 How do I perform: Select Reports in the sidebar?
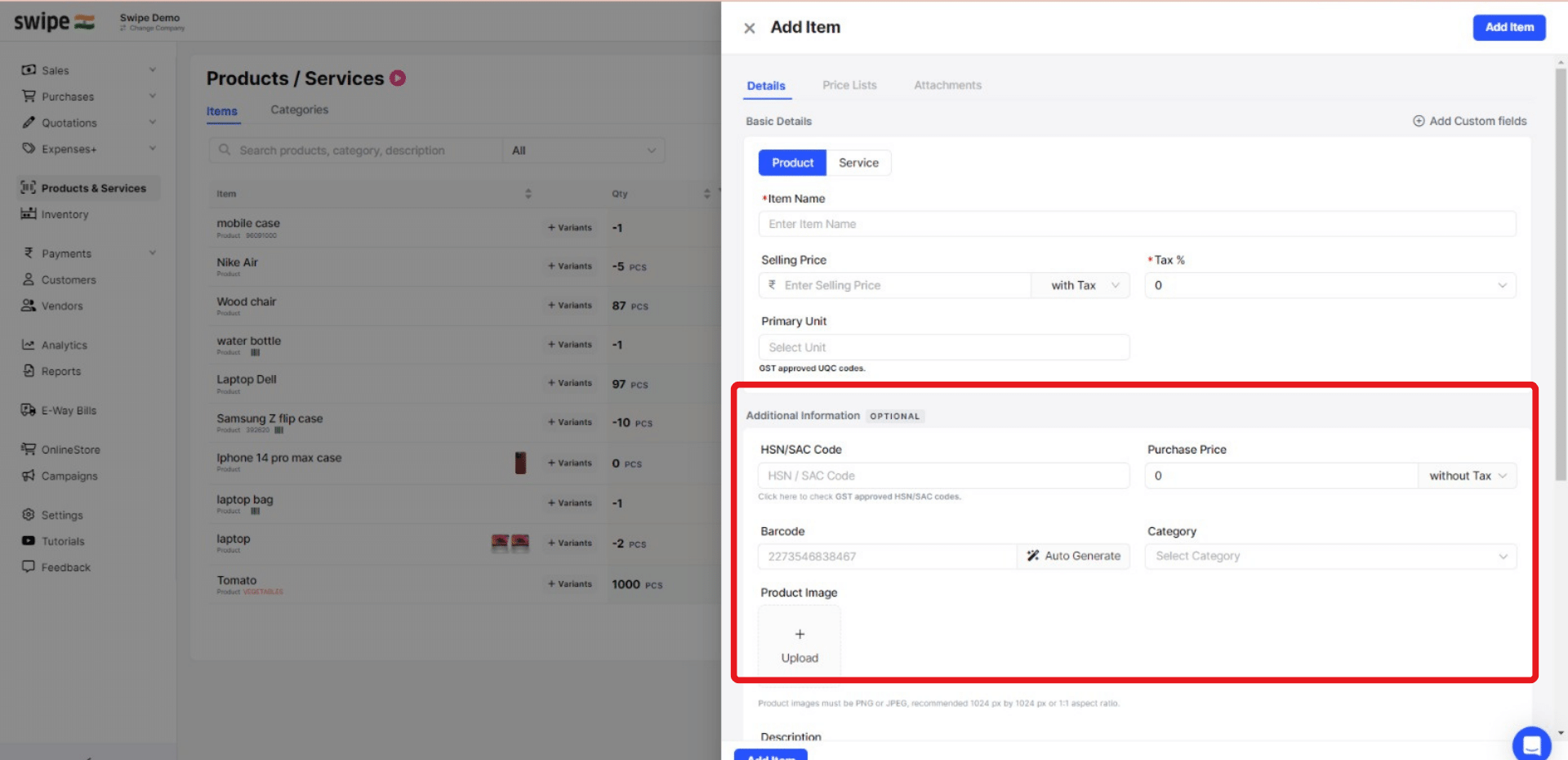[59, 371]
